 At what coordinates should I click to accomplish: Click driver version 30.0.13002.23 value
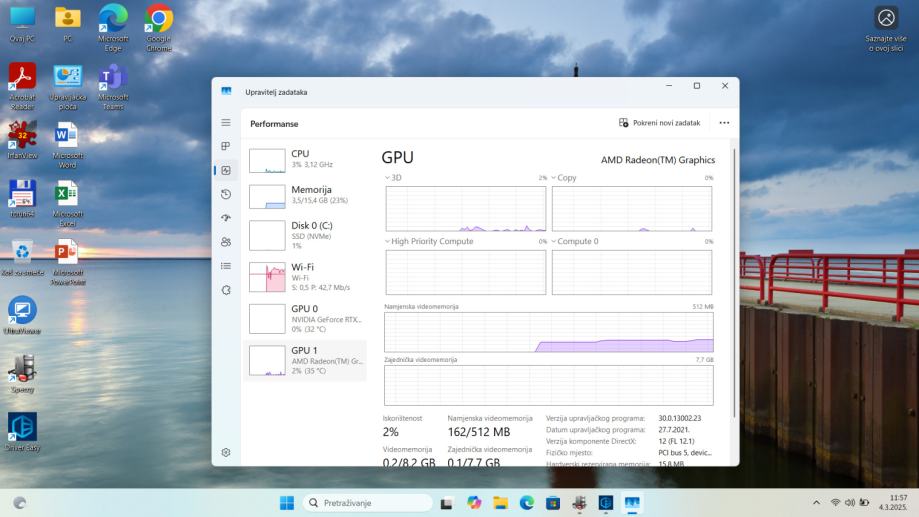pos(679,419)
